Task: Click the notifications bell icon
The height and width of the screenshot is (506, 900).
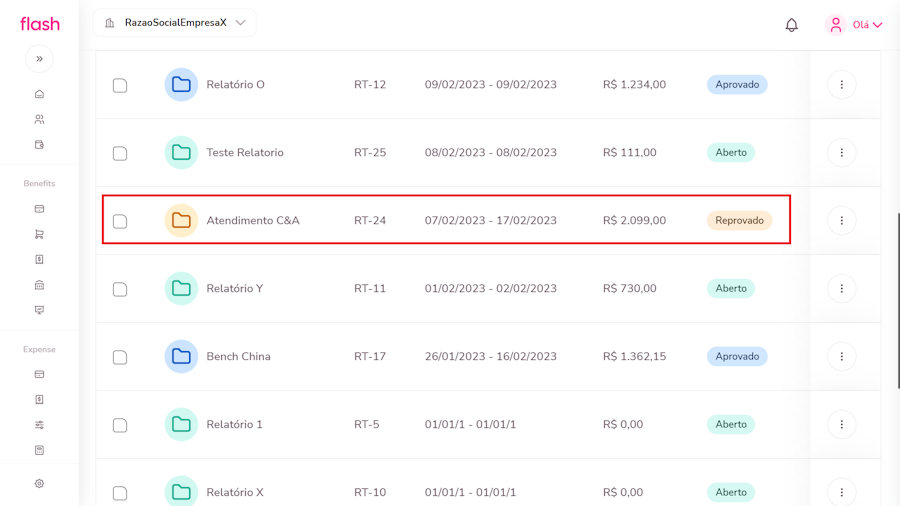Action: 791,25
